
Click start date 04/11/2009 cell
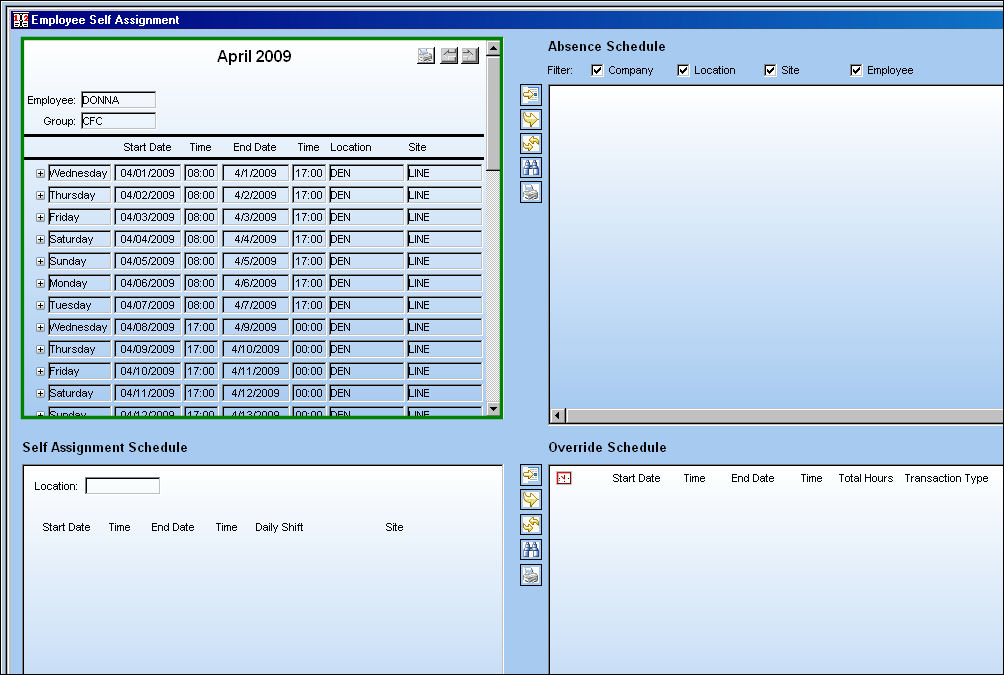click(147, 393)
